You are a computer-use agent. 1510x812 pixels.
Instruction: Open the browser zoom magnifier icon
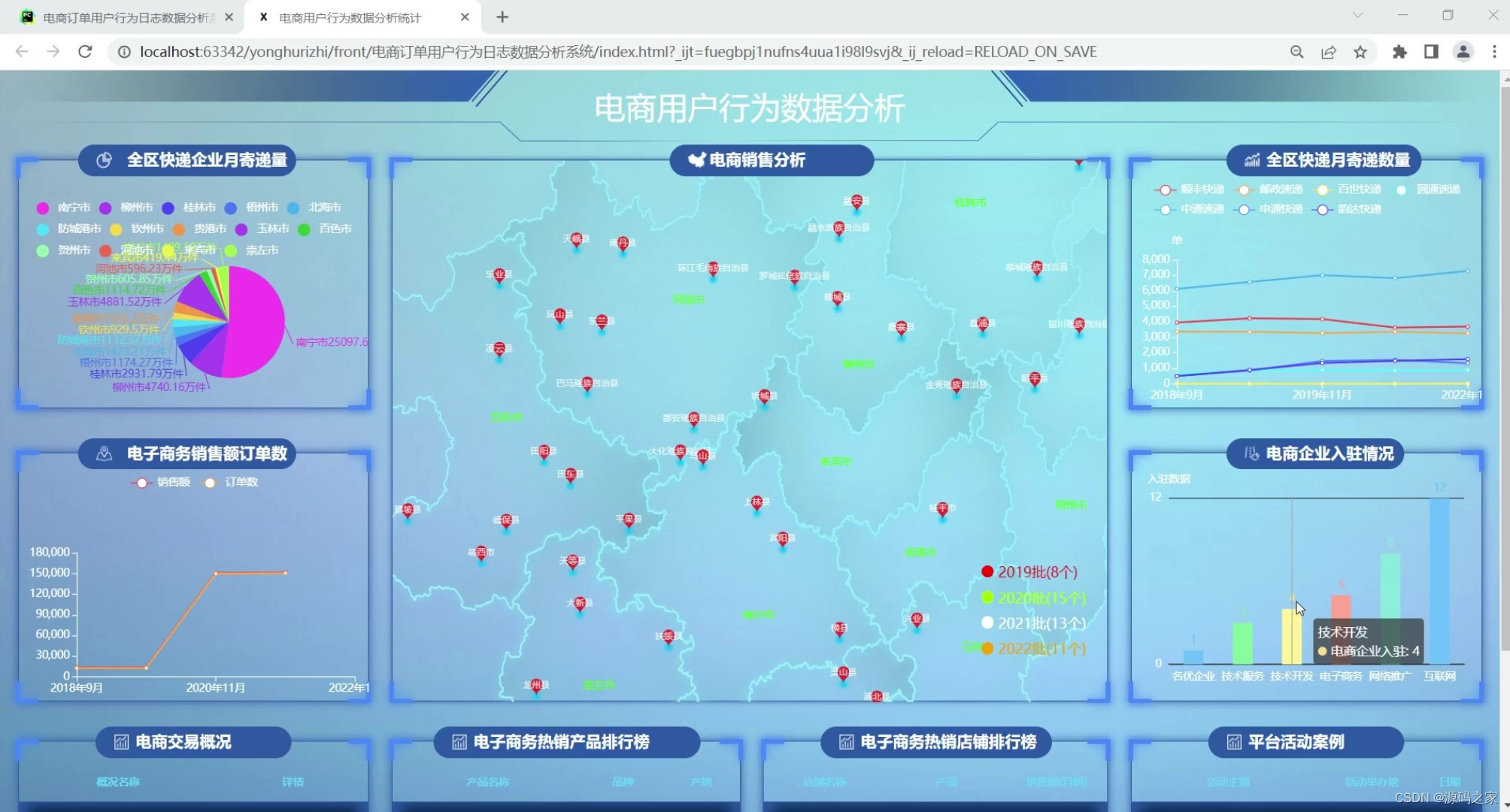[x=1296, y=52]
